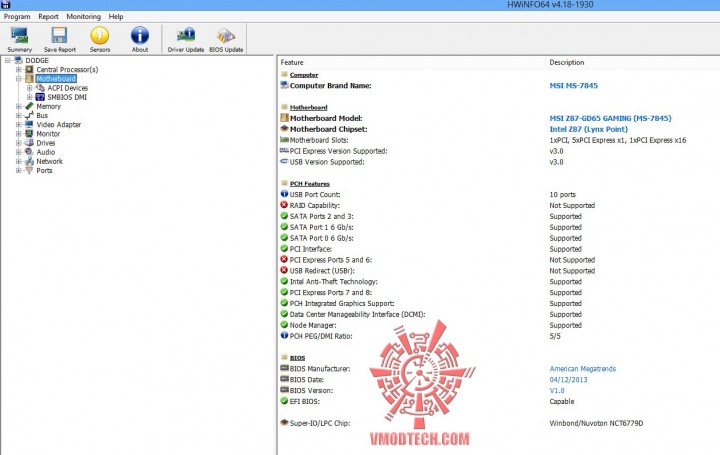
Task: Click the Intel Z87 (Lynx Point) link
Action: [x=589, y=129]
